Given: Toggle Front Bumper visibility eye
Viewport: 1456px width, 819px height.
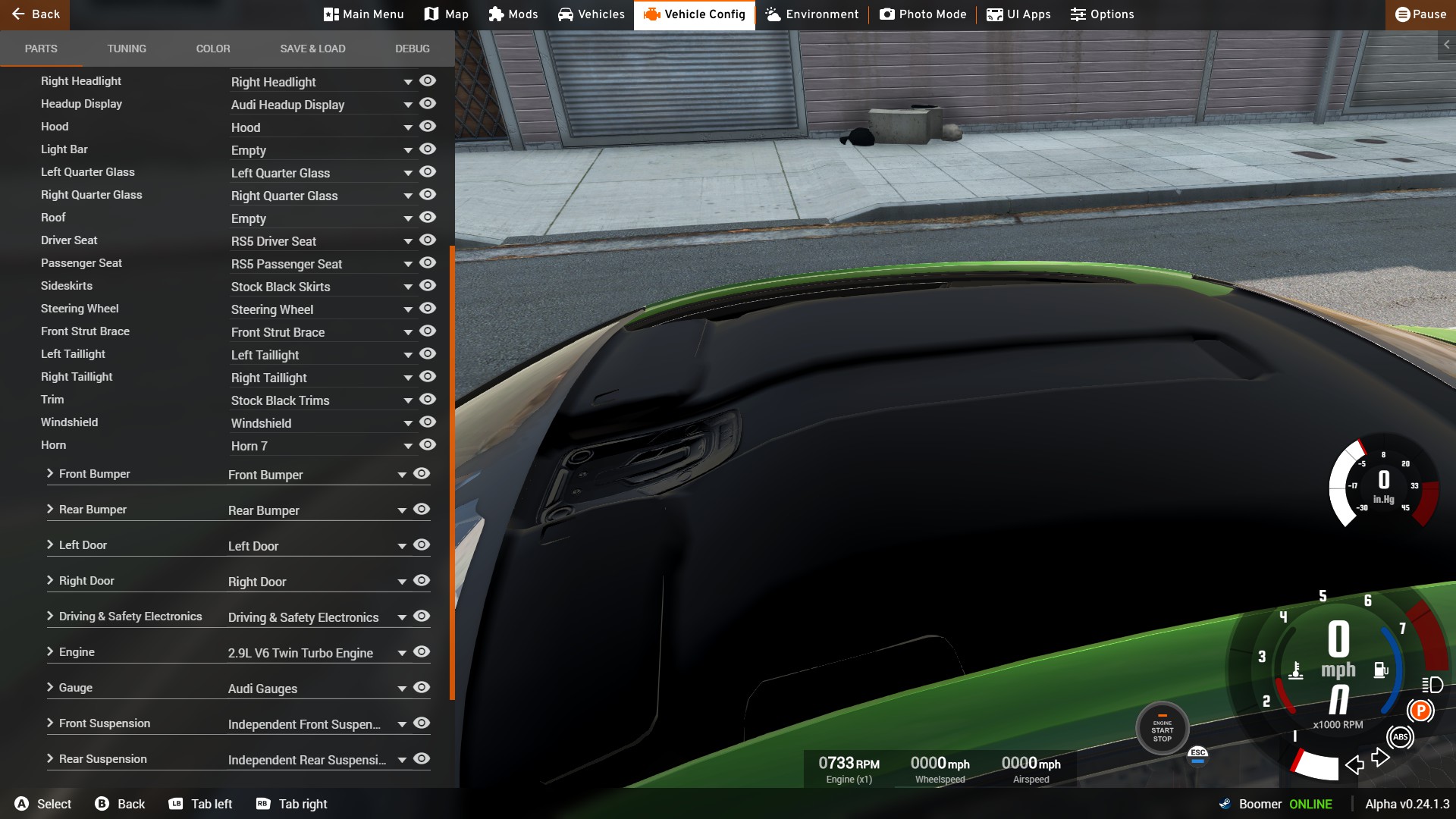Looking at the screenshot, I should tap(422, 474).
